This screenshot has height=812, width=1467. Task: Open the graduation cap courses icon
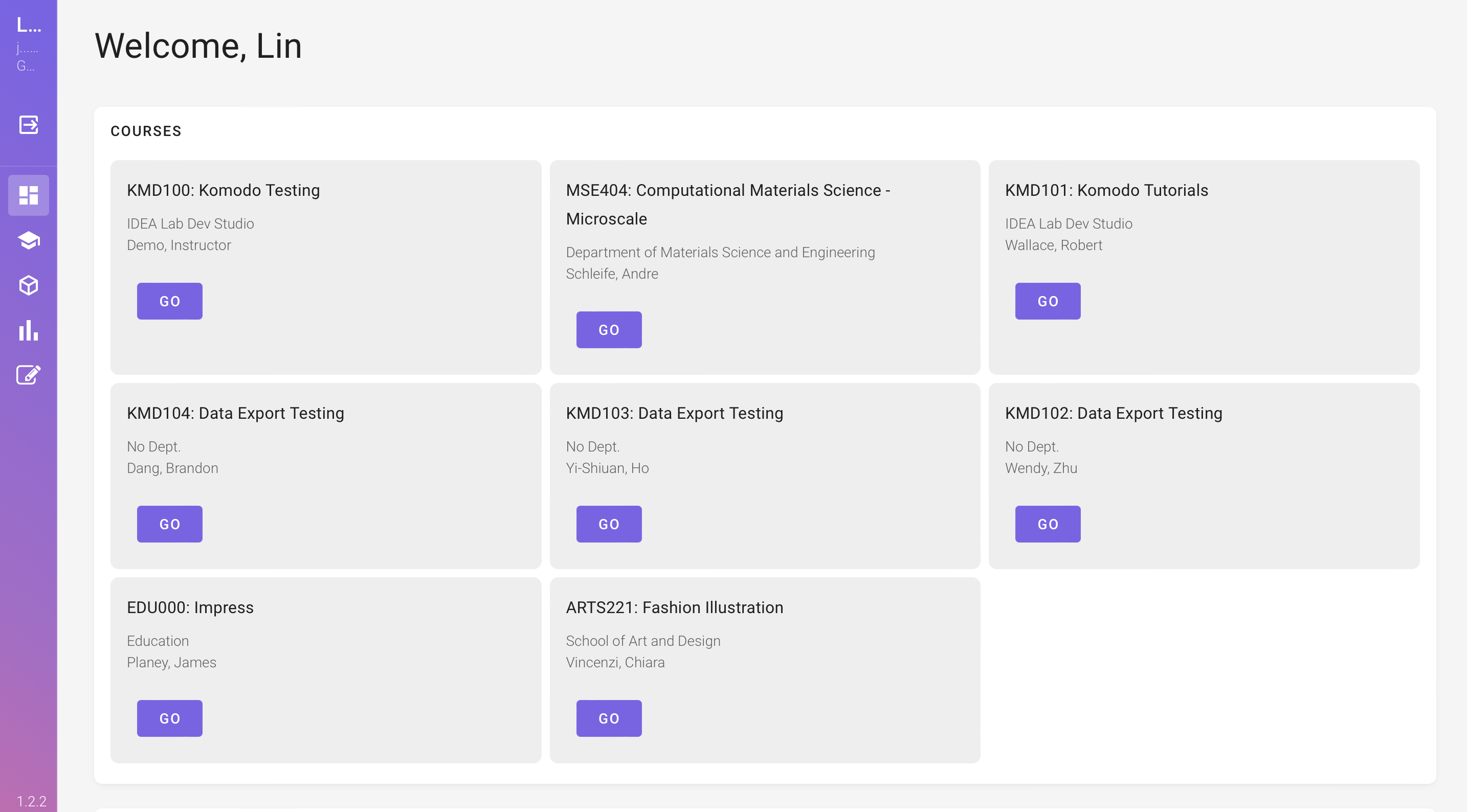point(29,240)
